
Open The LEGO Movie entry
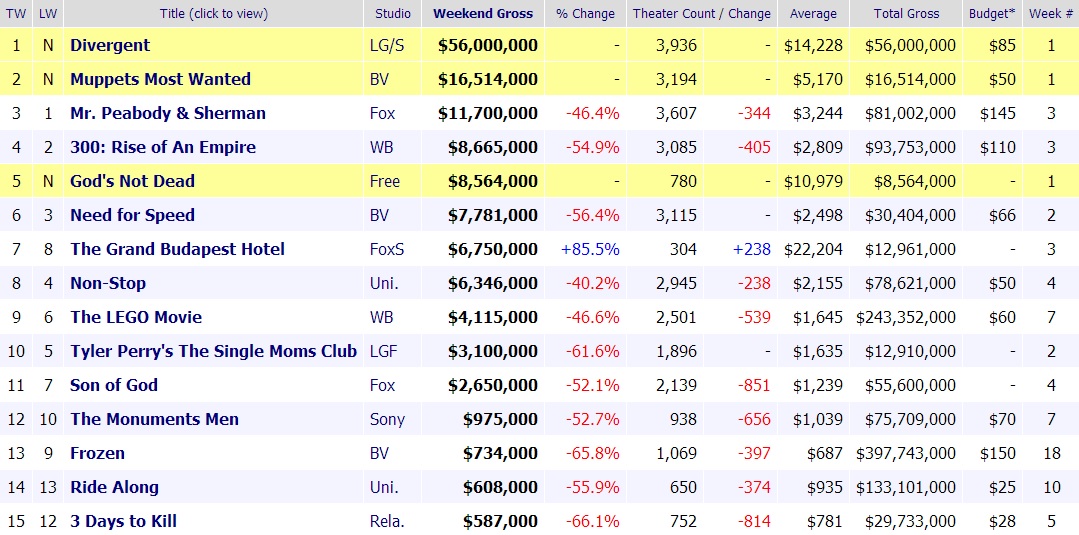[136, 317]
